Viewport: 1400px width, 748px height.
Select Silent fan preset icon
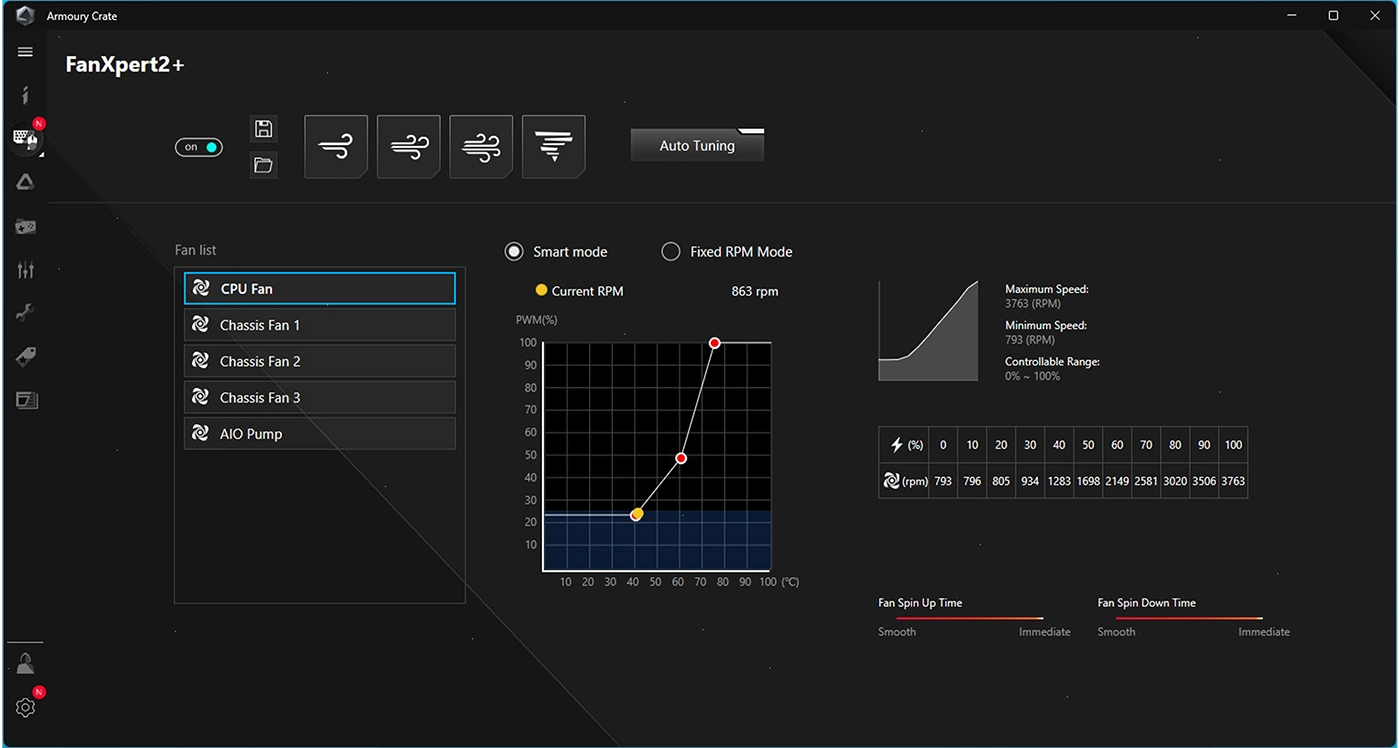click(x=336, y=146)
